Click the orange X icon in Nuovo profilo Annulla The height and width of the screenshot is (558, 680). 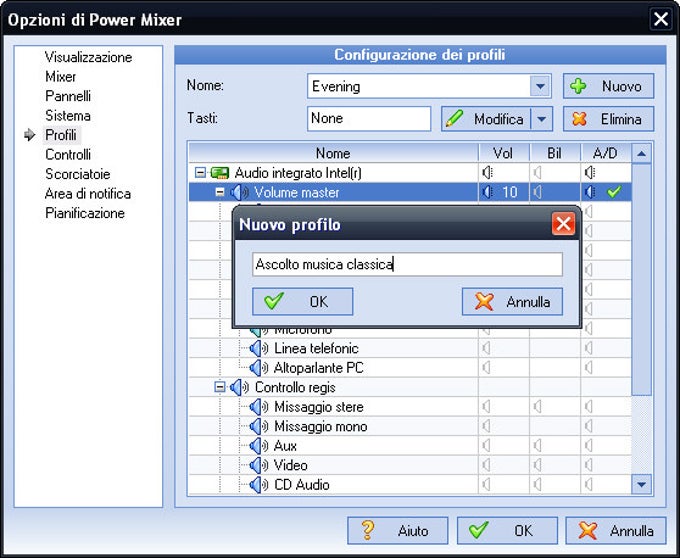point(484,301)
